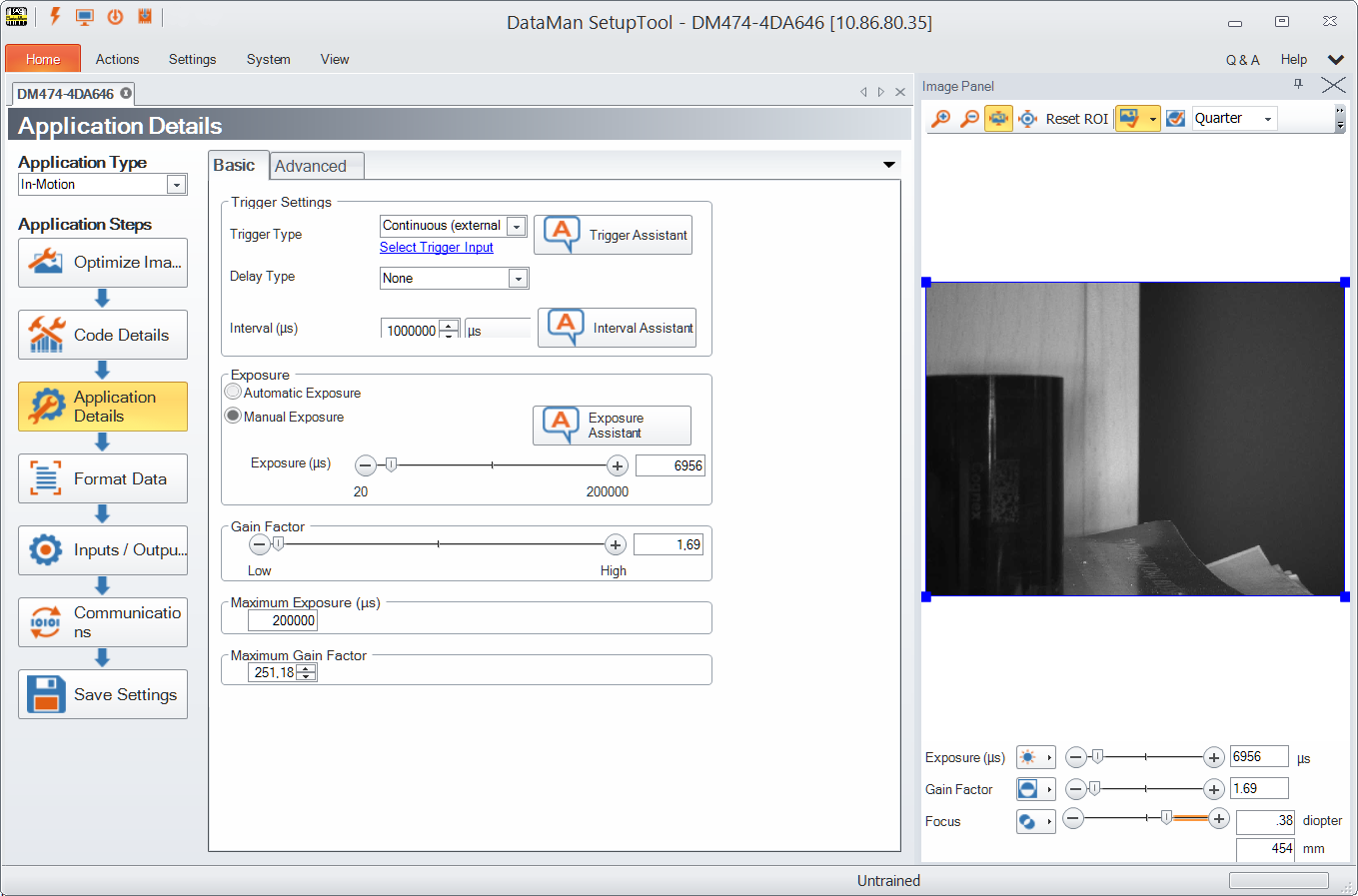
Task: Click the Maximum Exposure input field
Action: (x=283, y=620)
